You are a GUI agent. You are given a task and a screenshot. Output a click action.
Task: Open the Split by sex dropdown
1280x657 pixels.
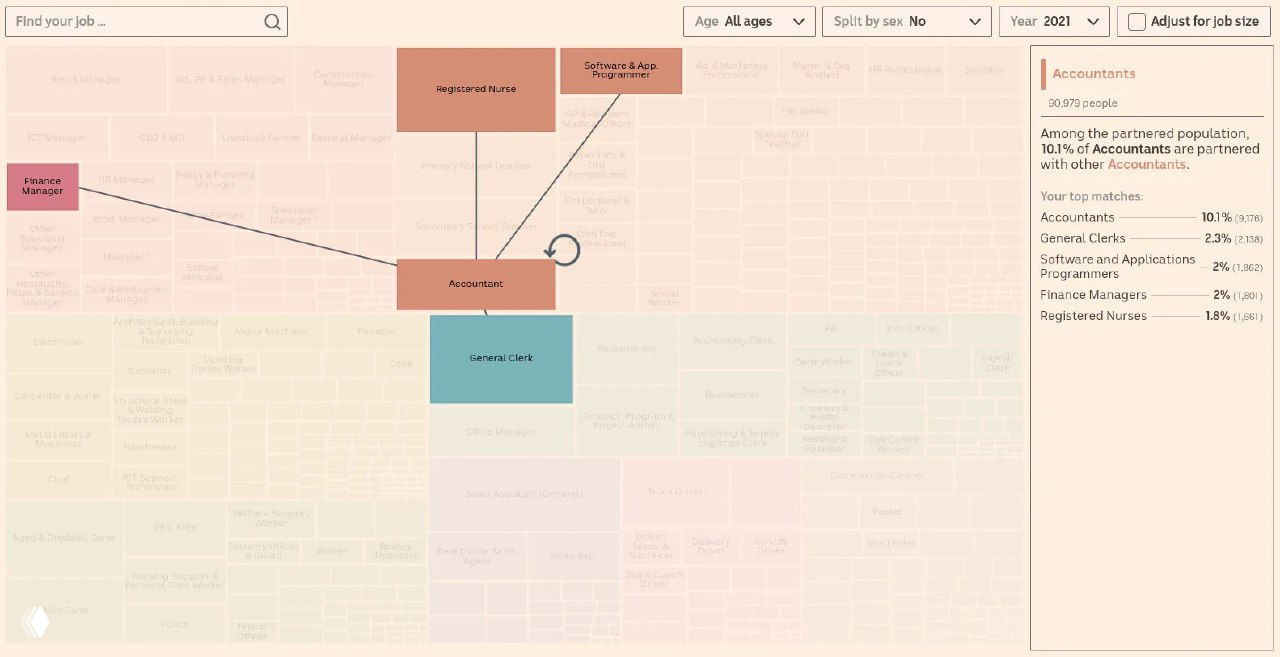(906, 20)
